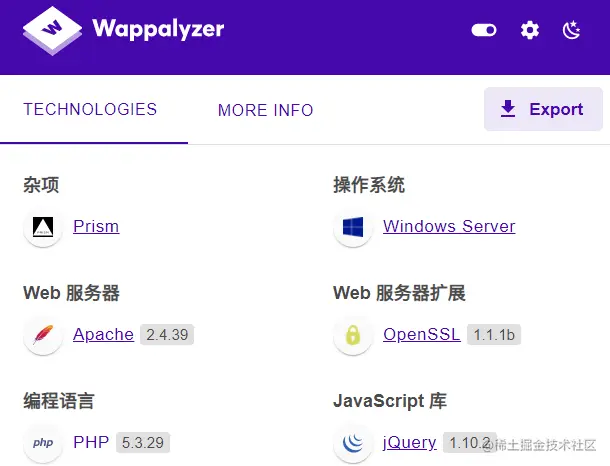Click the 编程语言 category heading
610x466 pixels.
coord(59,401)
